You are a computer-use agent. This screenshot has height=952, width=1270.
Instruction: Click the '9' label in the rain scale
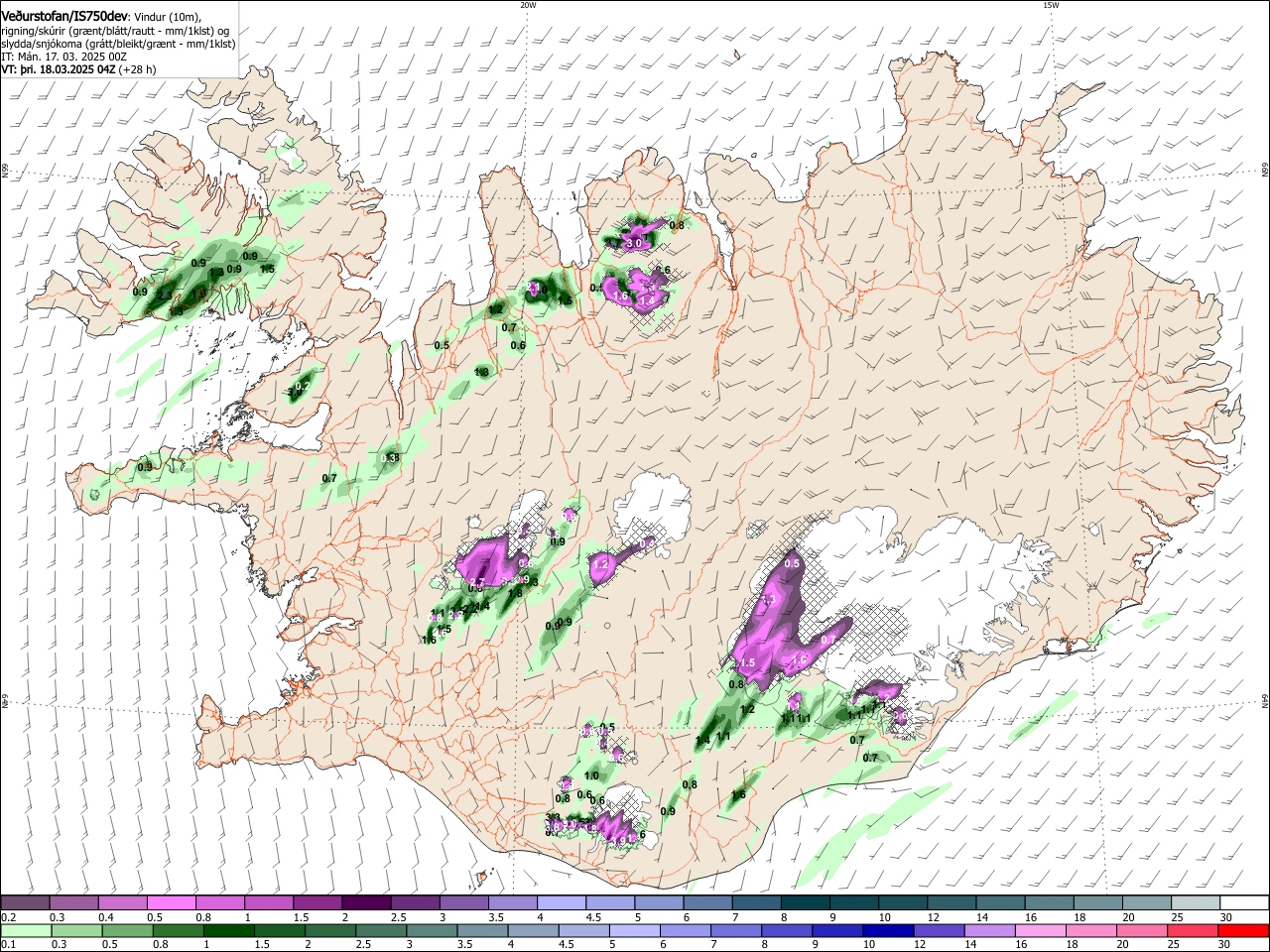[816, 944]
